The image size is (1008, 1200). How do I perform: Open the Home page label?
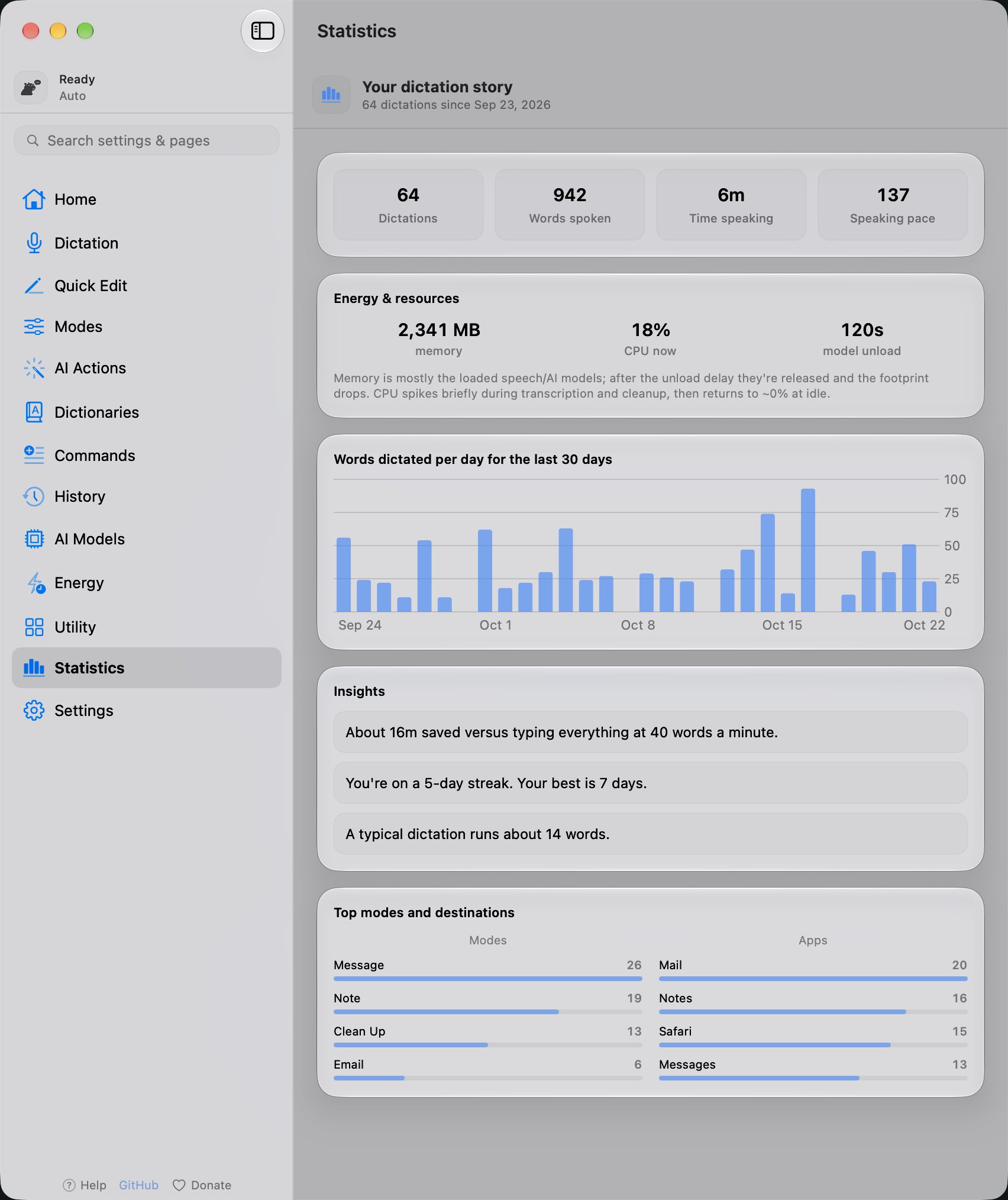[x=75, y=199]
